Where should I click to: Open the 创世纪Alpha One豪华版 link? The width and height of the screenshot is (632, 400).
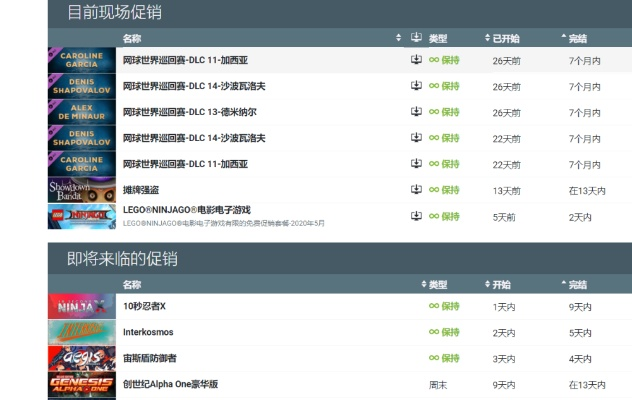(170, 384)
